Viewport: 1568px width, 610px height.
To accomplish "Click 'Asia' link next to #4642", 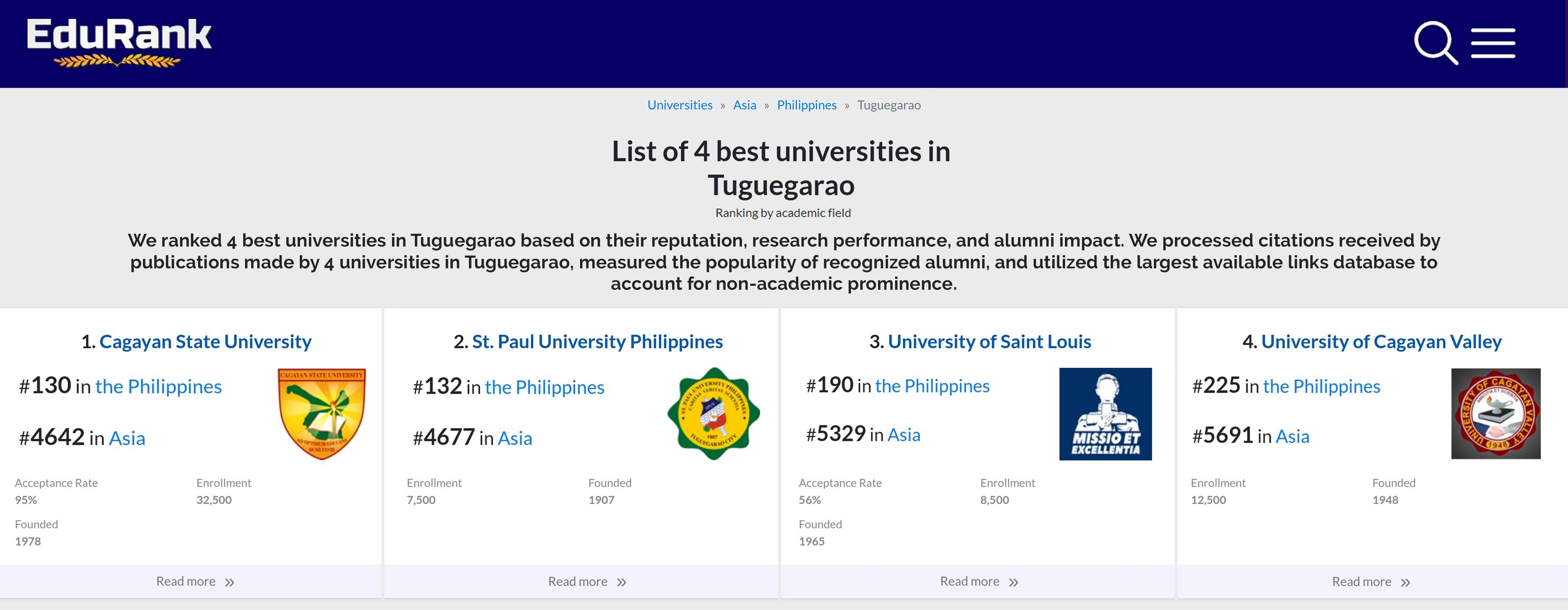I will coord(127,439).
